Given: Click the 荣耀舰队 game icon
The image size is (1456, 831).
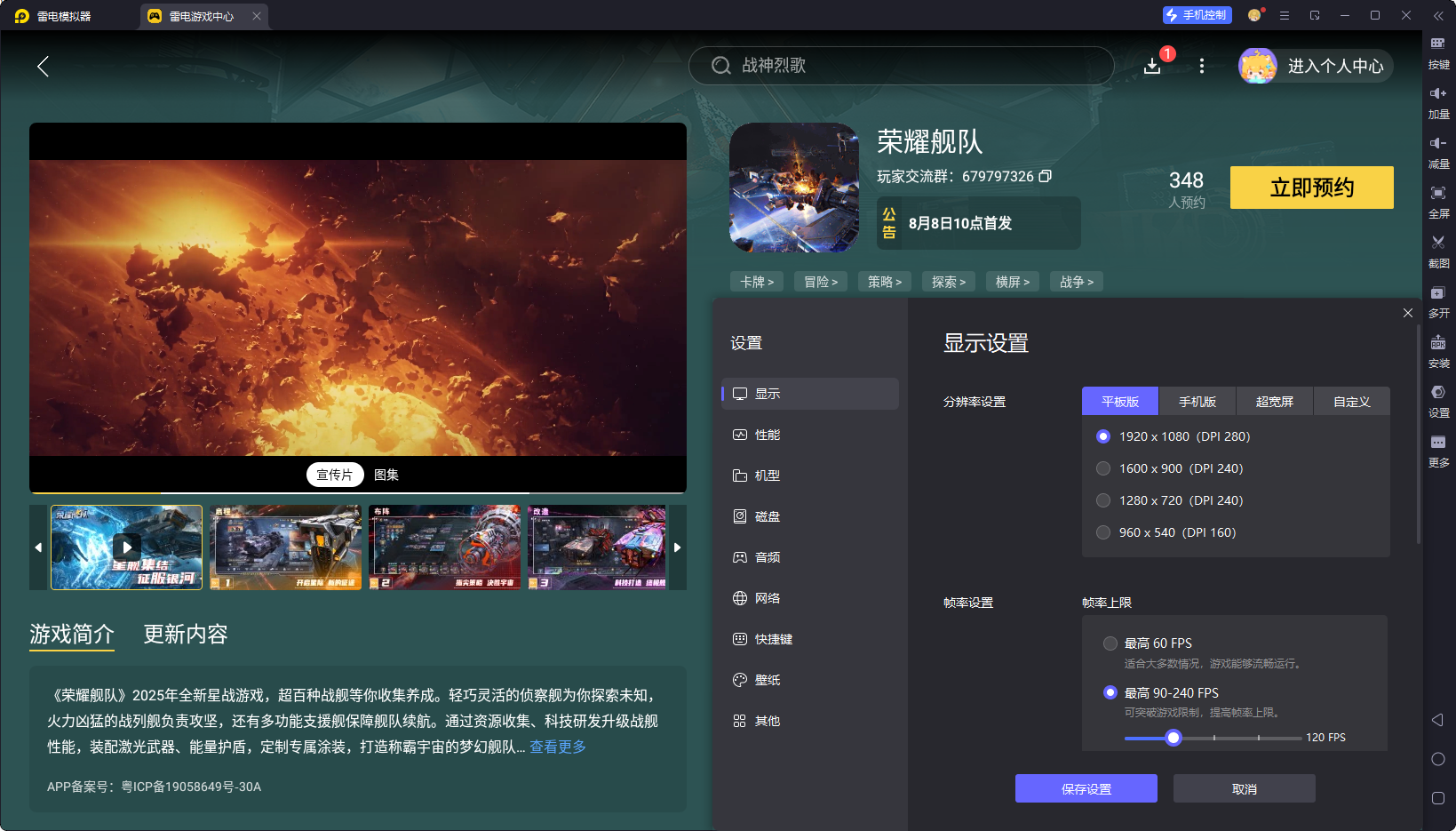Looking at the screenshot, I should (x=794, y=188).
